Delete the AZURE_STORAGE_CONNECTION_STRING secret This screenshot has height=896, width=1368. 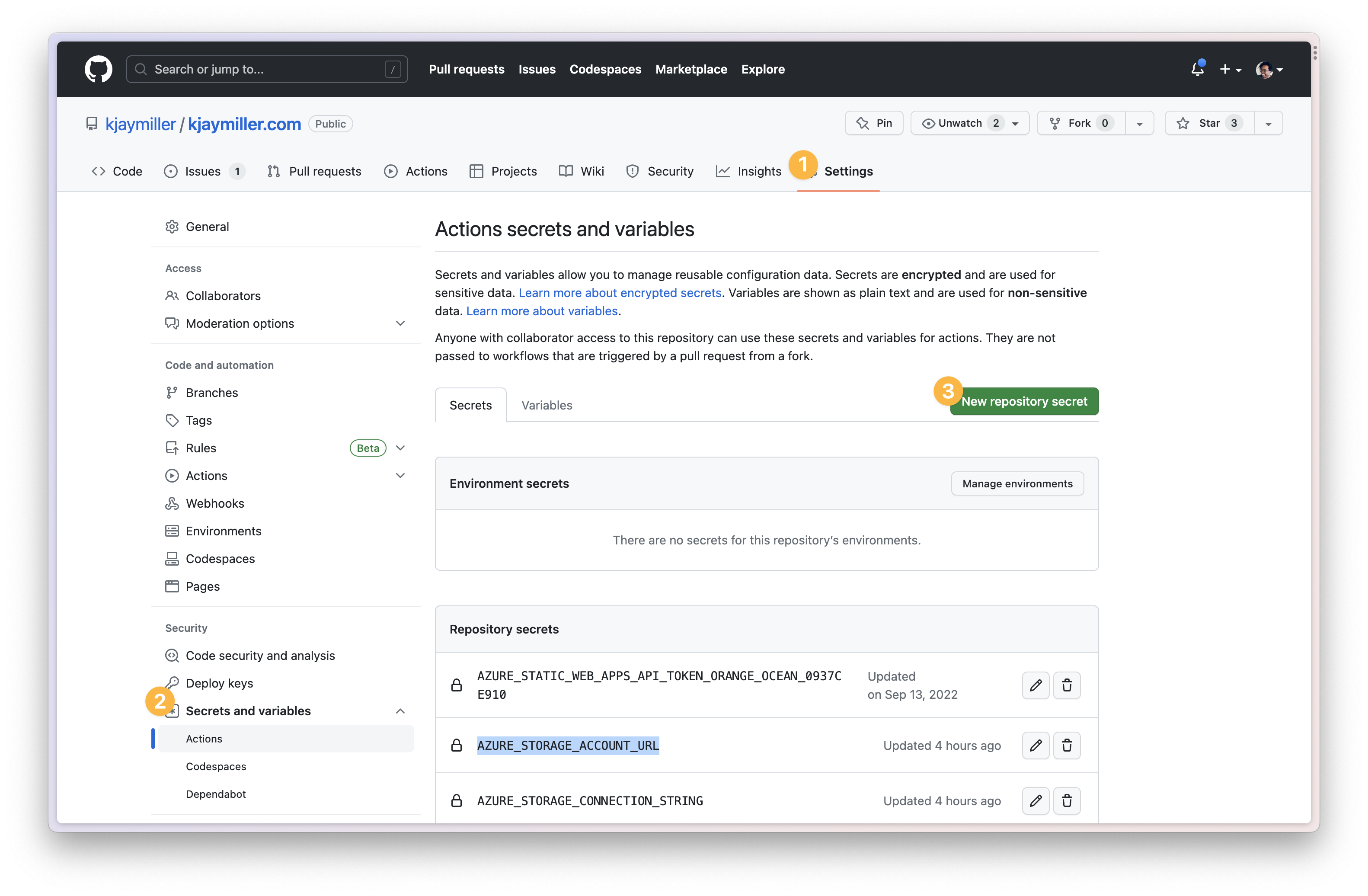[1067, 800]
